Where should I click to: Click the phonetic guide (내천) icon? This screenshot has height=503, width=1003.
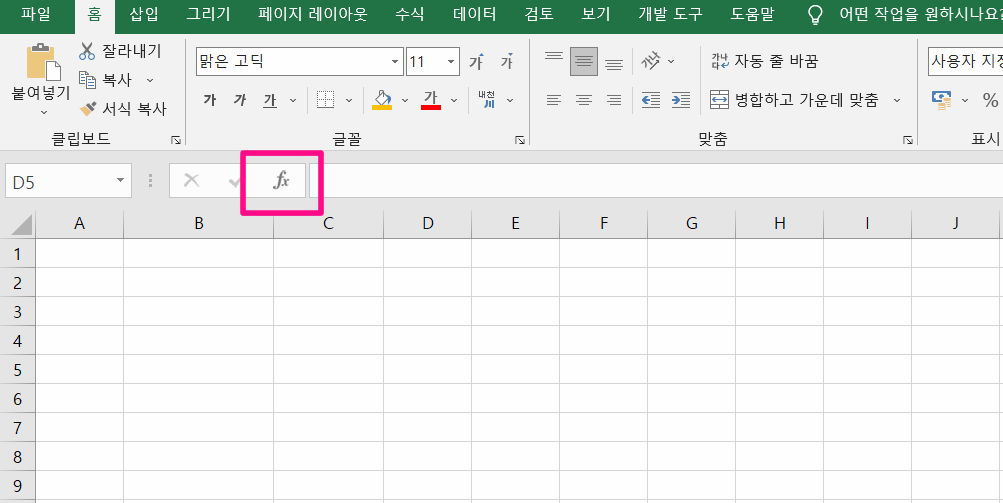click(x=487, y=100)
